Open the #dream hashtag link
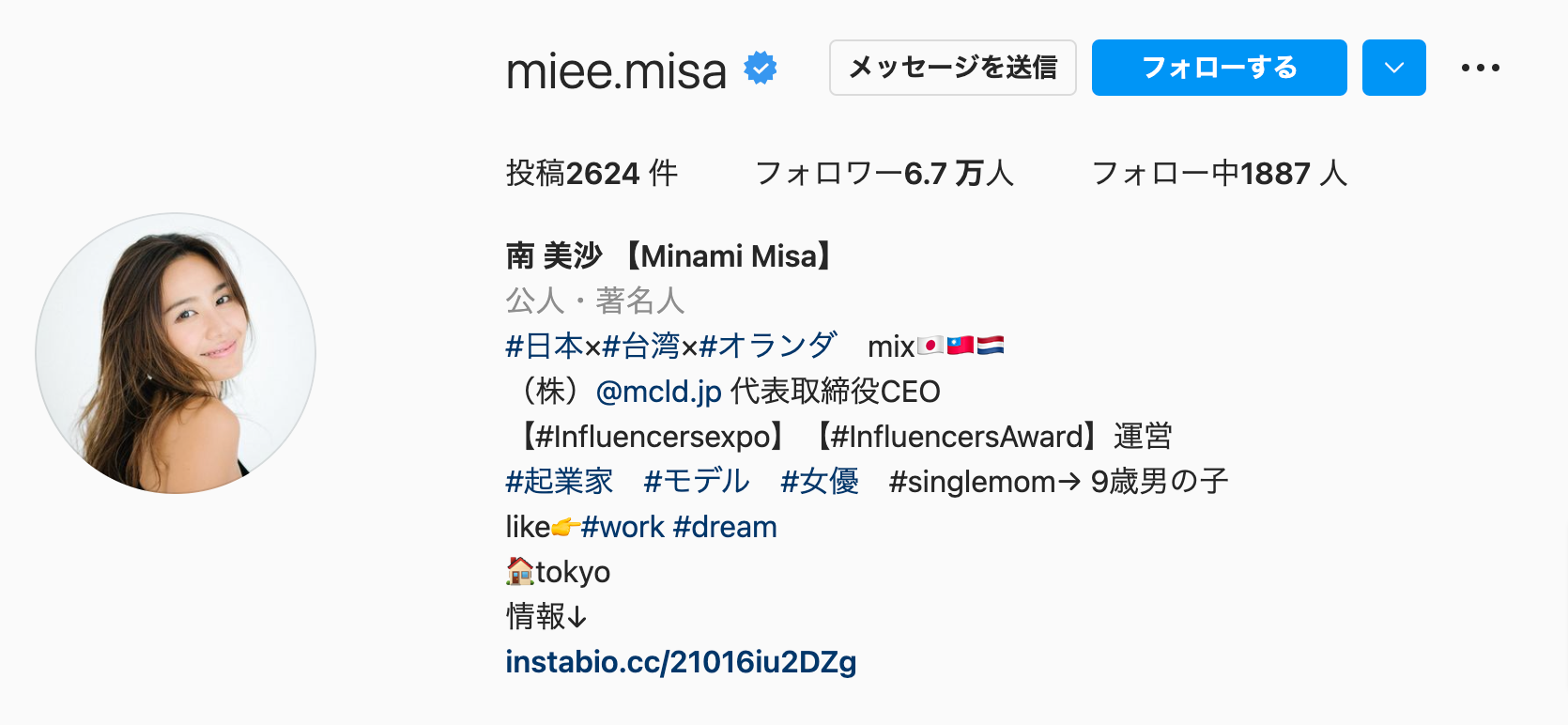Viewport: 1568px width, 725px height. pos(725,527)
